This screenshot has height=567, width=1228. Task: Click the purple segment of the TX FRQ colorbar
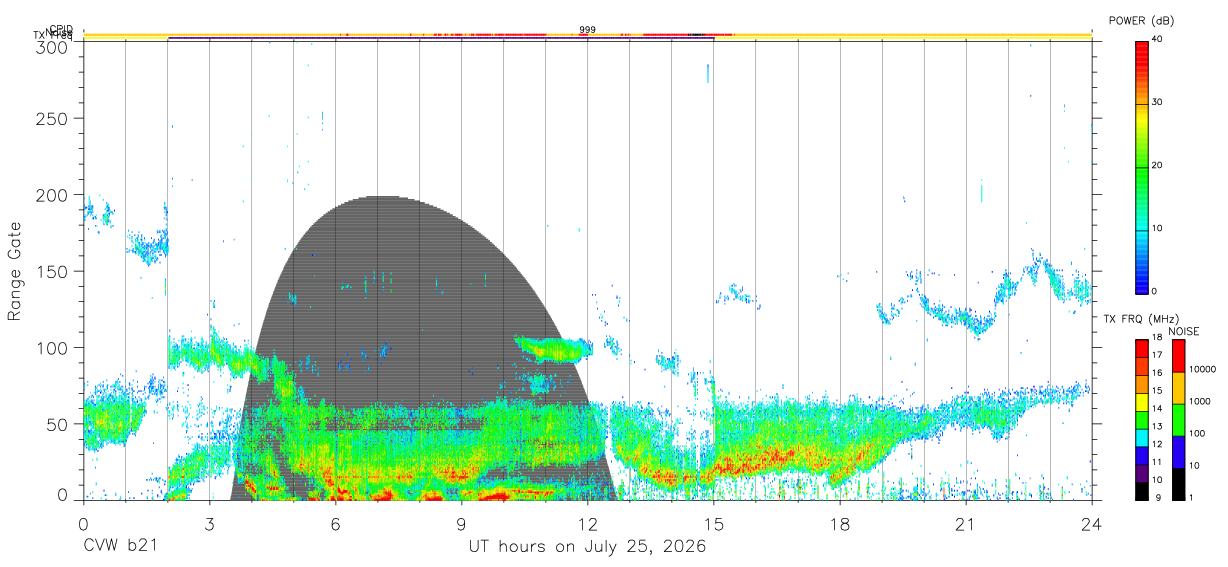(x=1141, y=473)
